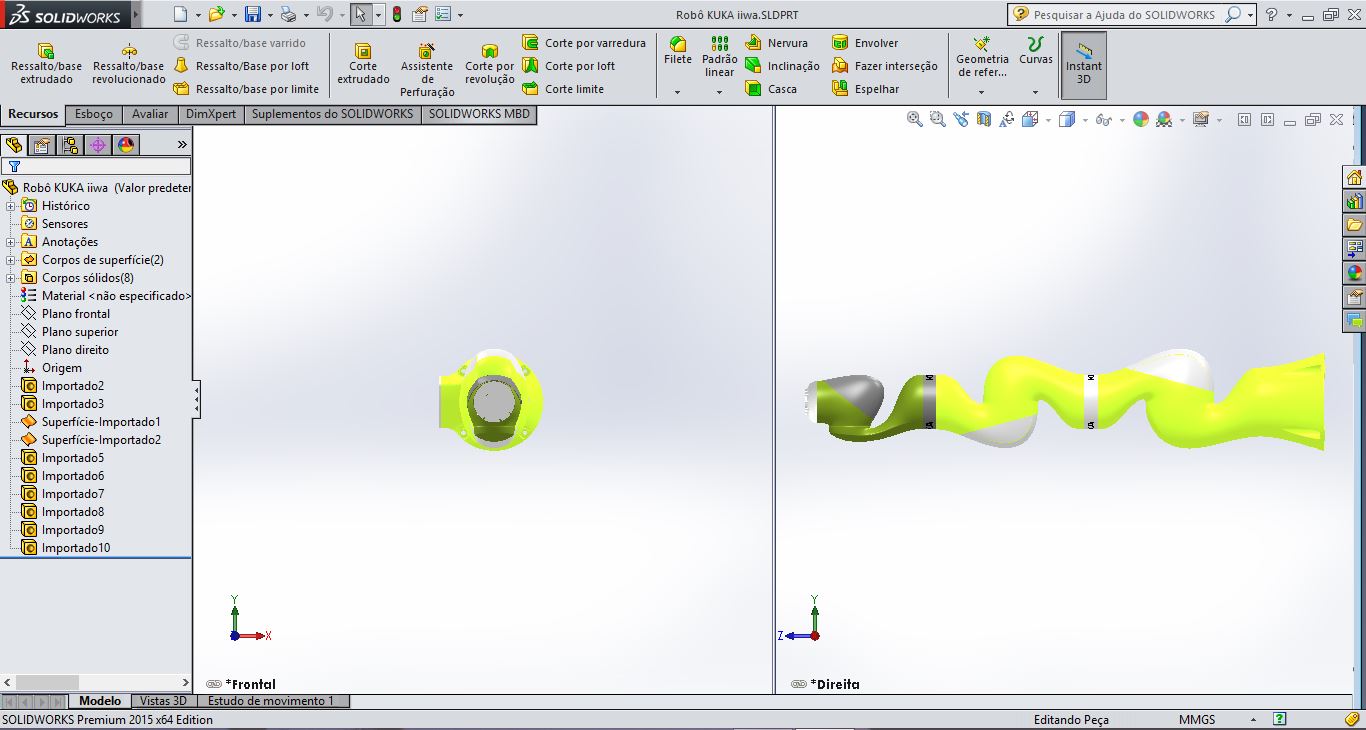Click the Display Style cube icon
This screenshot has height=730, width=1366.
click(x=1066, y=119)
